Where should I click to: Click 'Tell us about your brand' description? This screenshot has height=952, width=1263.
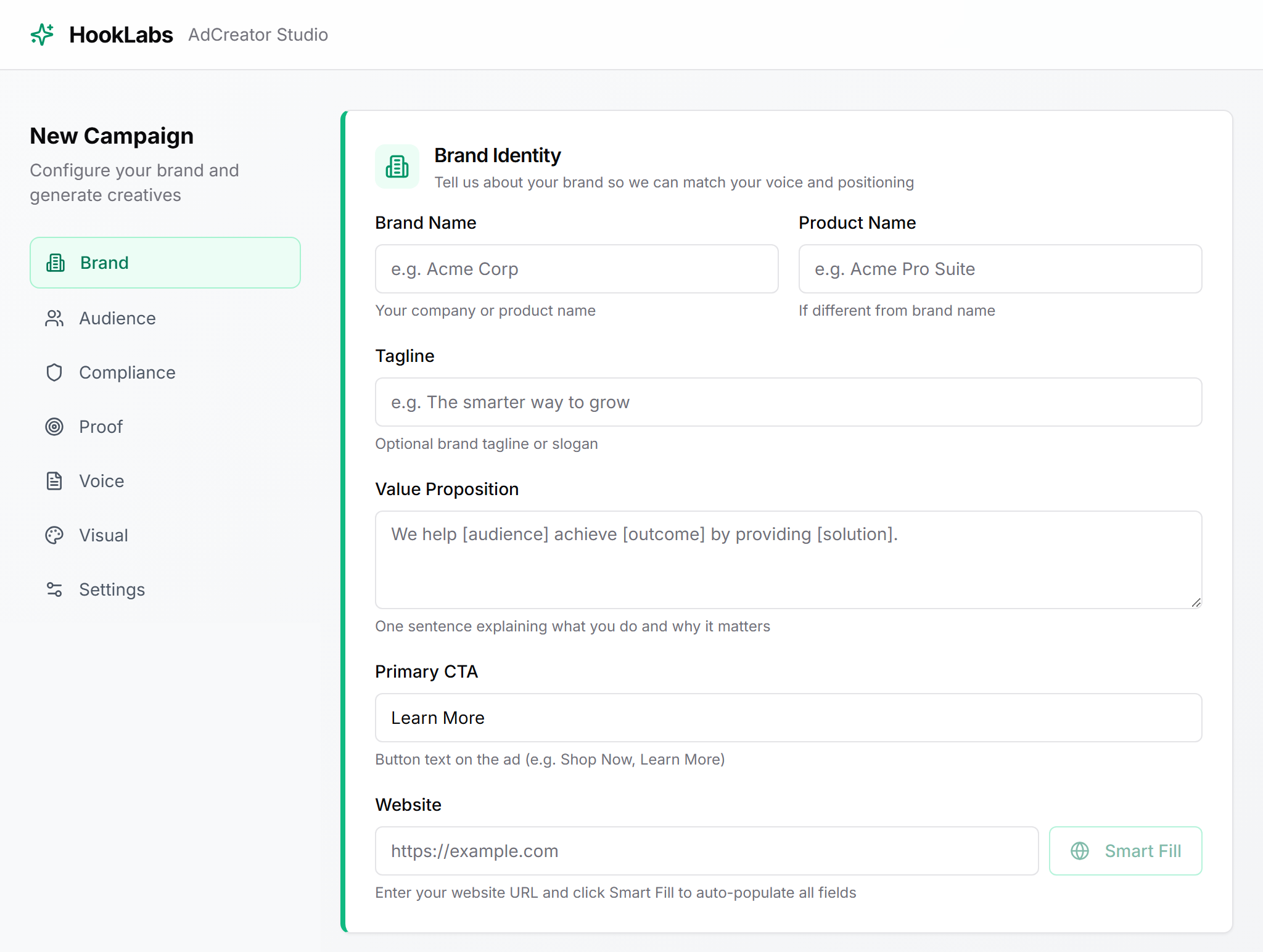(x=674, y=183)
